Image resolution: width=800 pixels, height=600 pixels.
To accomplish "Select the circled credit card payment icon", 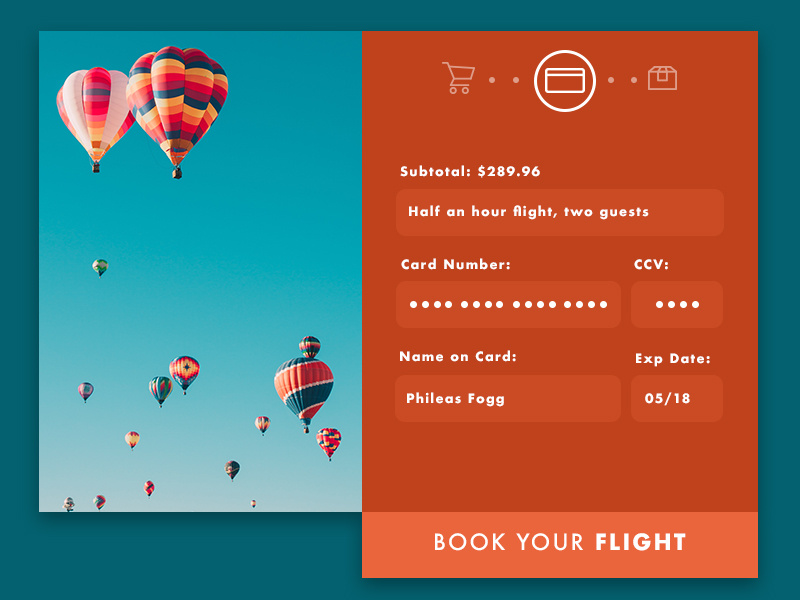I will [565, 80].
